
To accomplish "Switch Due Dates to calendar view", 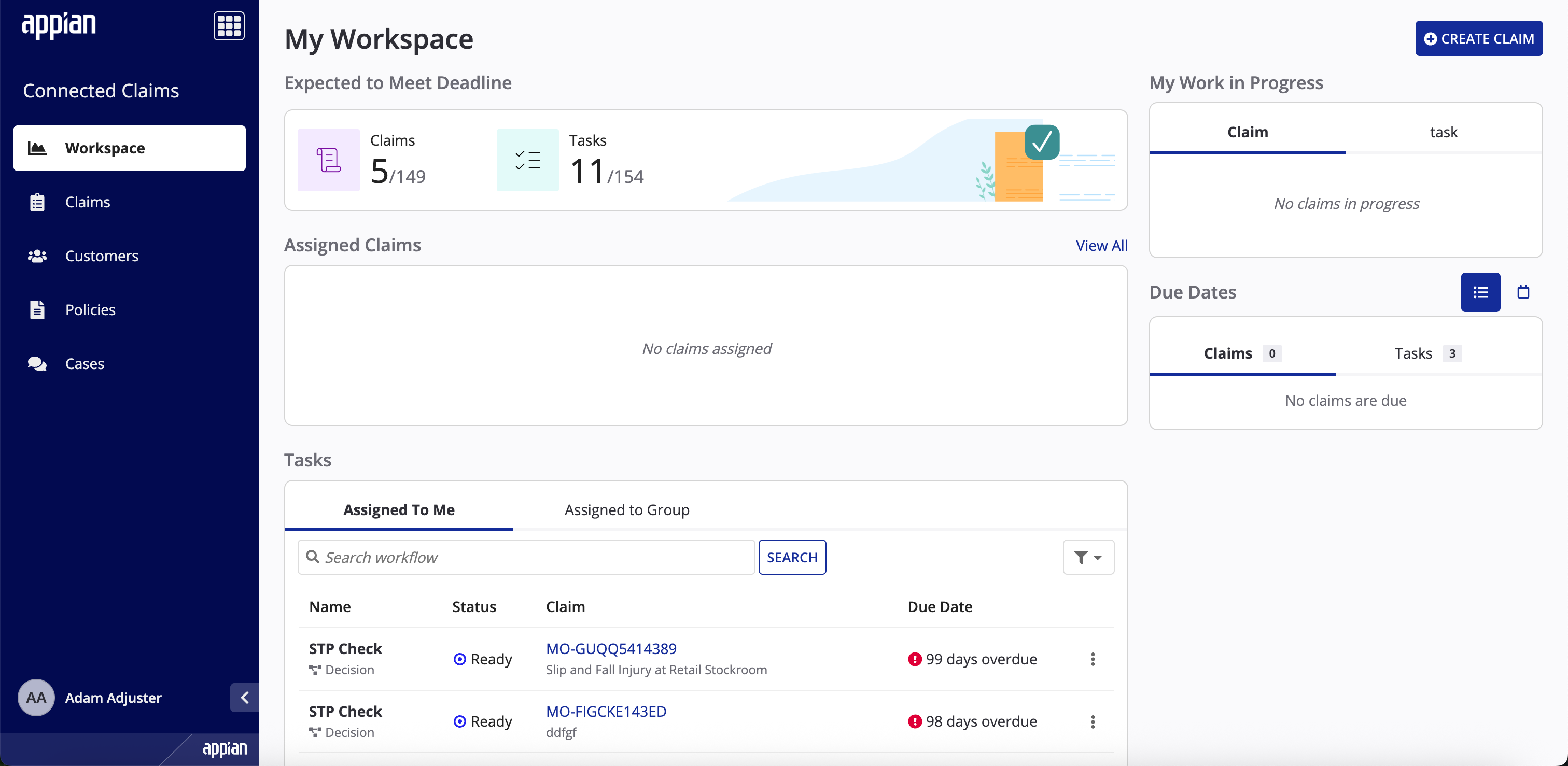I will 1523,292.
